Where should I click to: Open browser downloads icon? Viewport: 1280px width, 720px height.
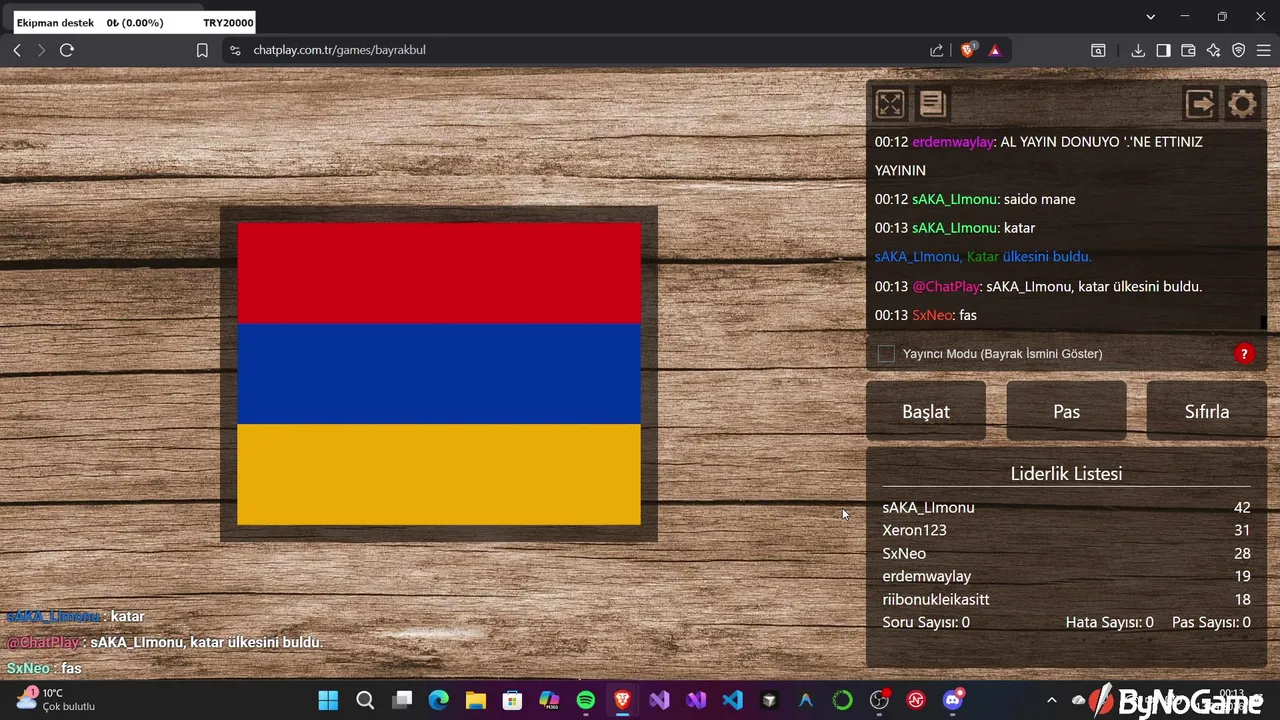coord(1138,50)
